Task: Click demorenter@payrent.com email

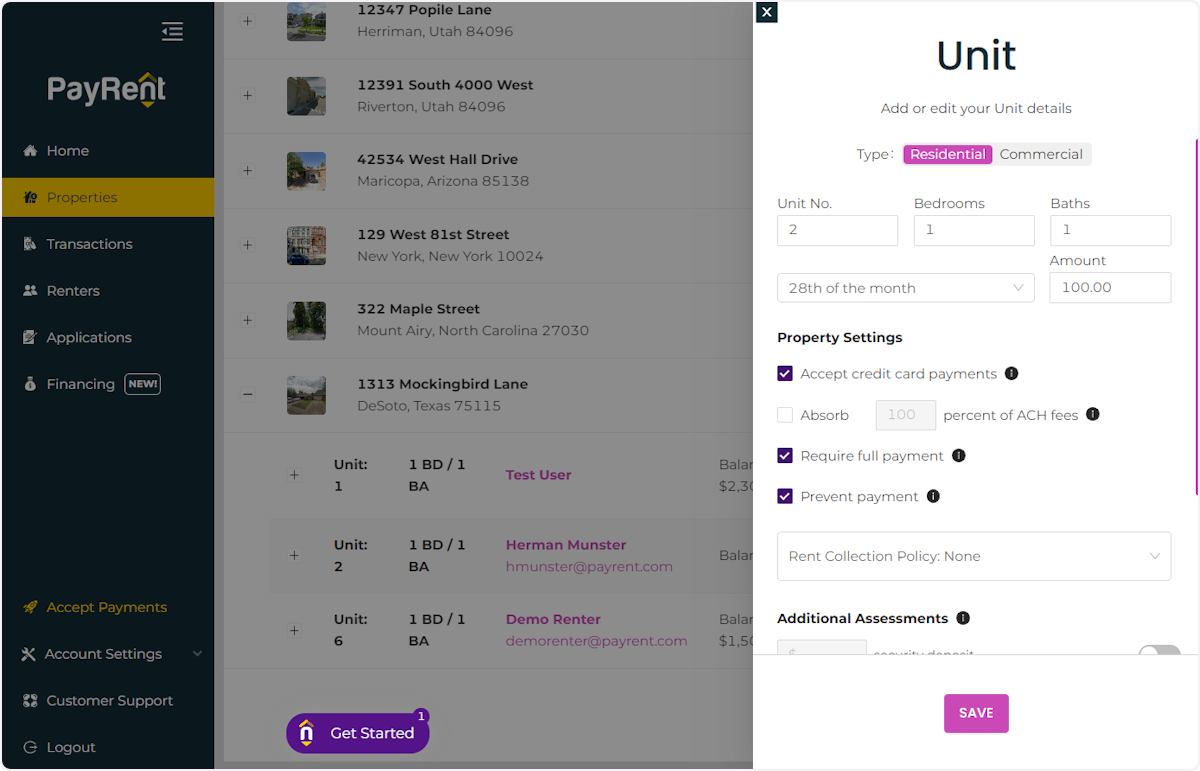Action: (596, 641)
